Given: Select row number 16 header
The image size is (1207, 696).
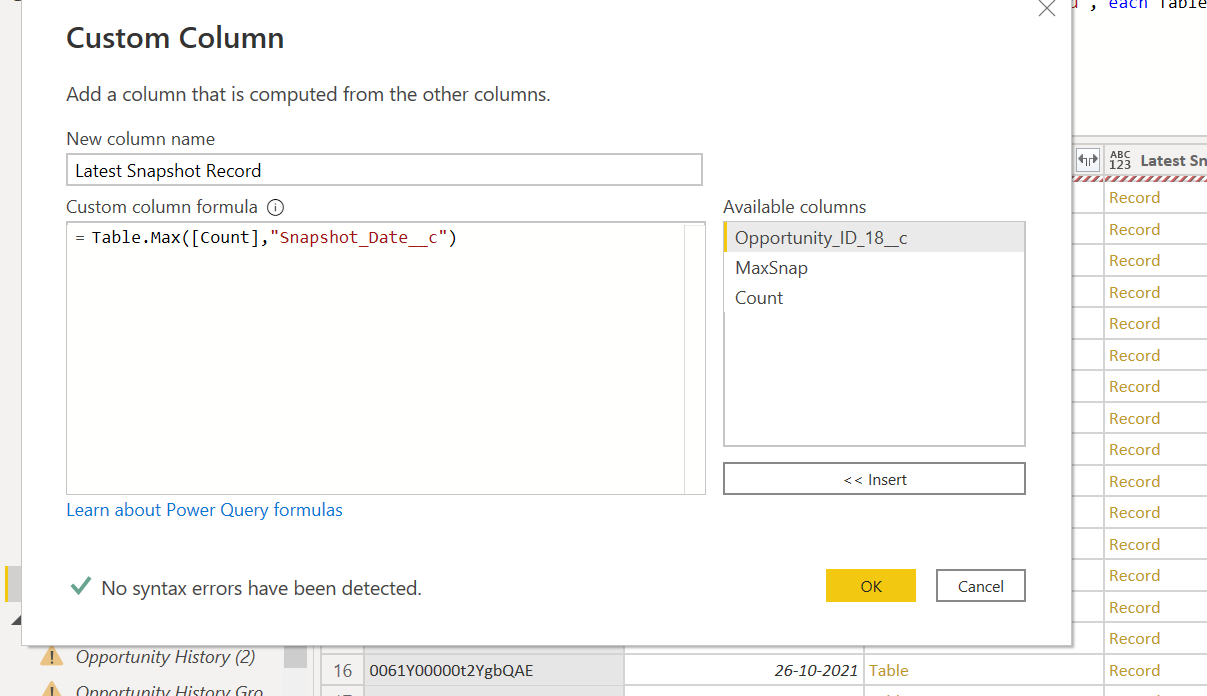Looking at the screenshot, I should (343, 670).
